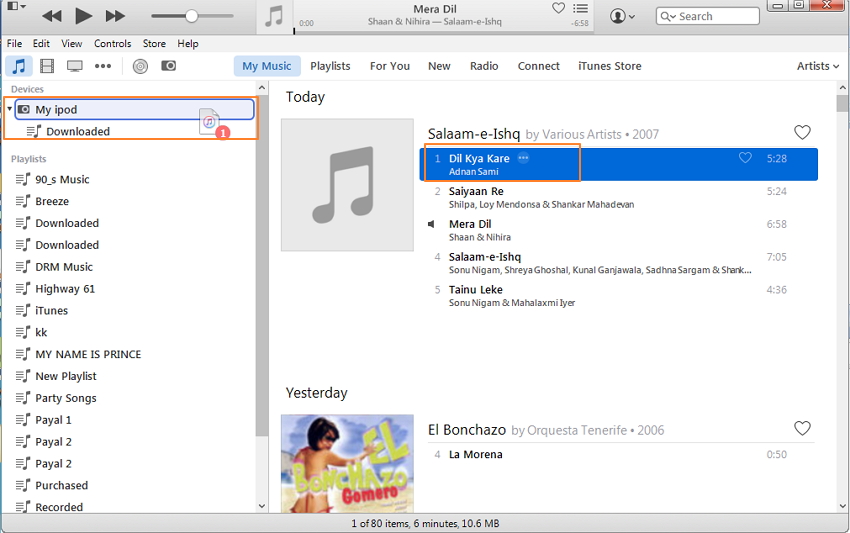Skip to the next track
Image resolution: width=850 pixels, height=533 pixels.
tap(116, 16)
